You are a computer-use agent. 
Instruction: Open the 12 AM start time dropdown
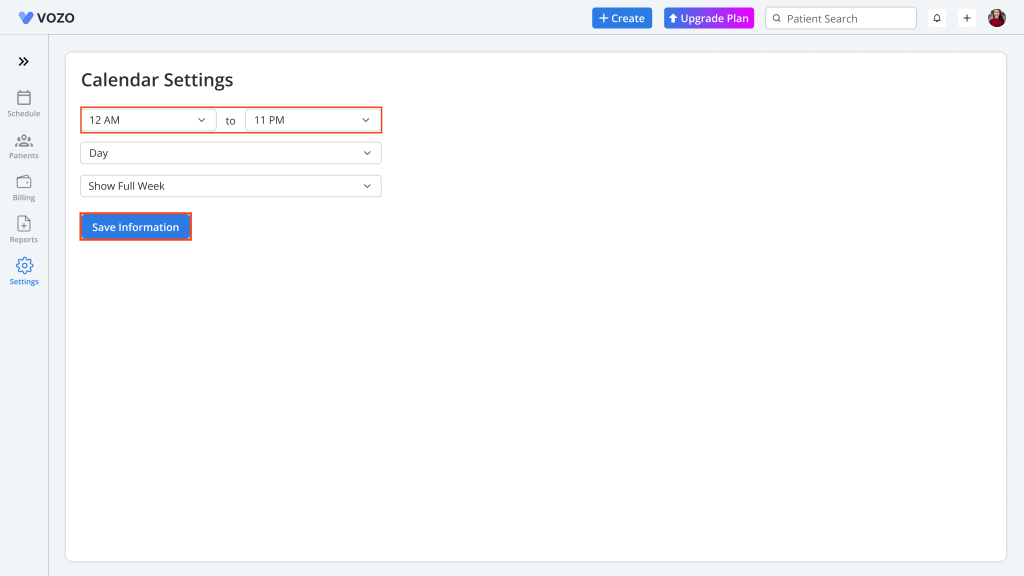pyautogui.click(x=148, y=120)
